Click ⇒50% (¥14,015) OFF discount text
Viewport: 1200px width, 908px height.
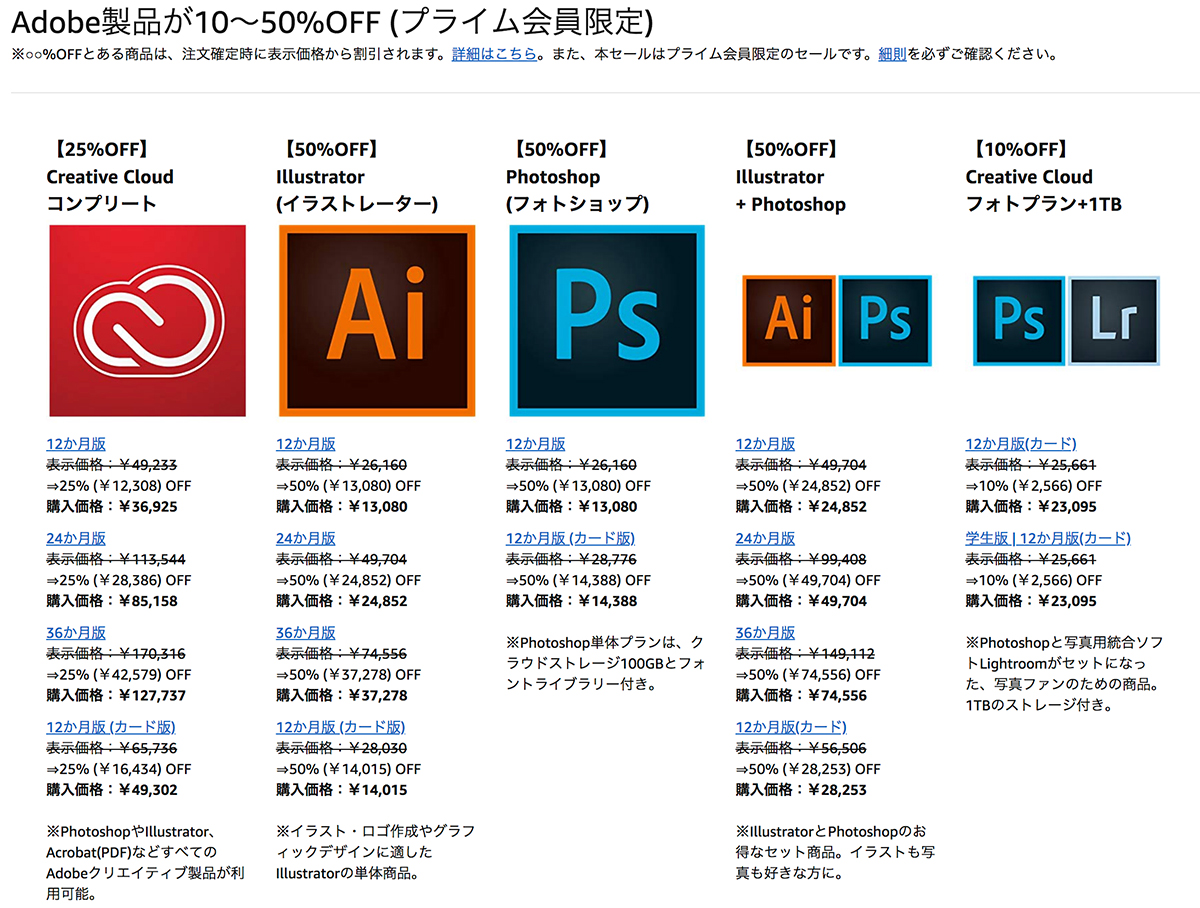tap(349, 769)
